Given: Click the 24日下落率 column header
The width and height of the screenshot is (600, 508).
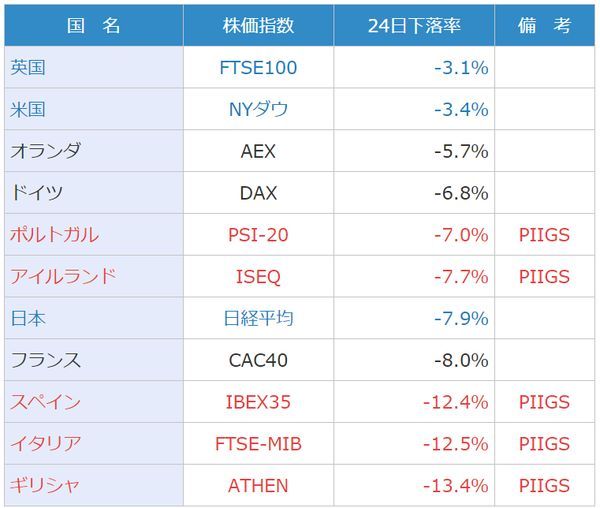Looking at the screenshot, I should pos(414,26).
